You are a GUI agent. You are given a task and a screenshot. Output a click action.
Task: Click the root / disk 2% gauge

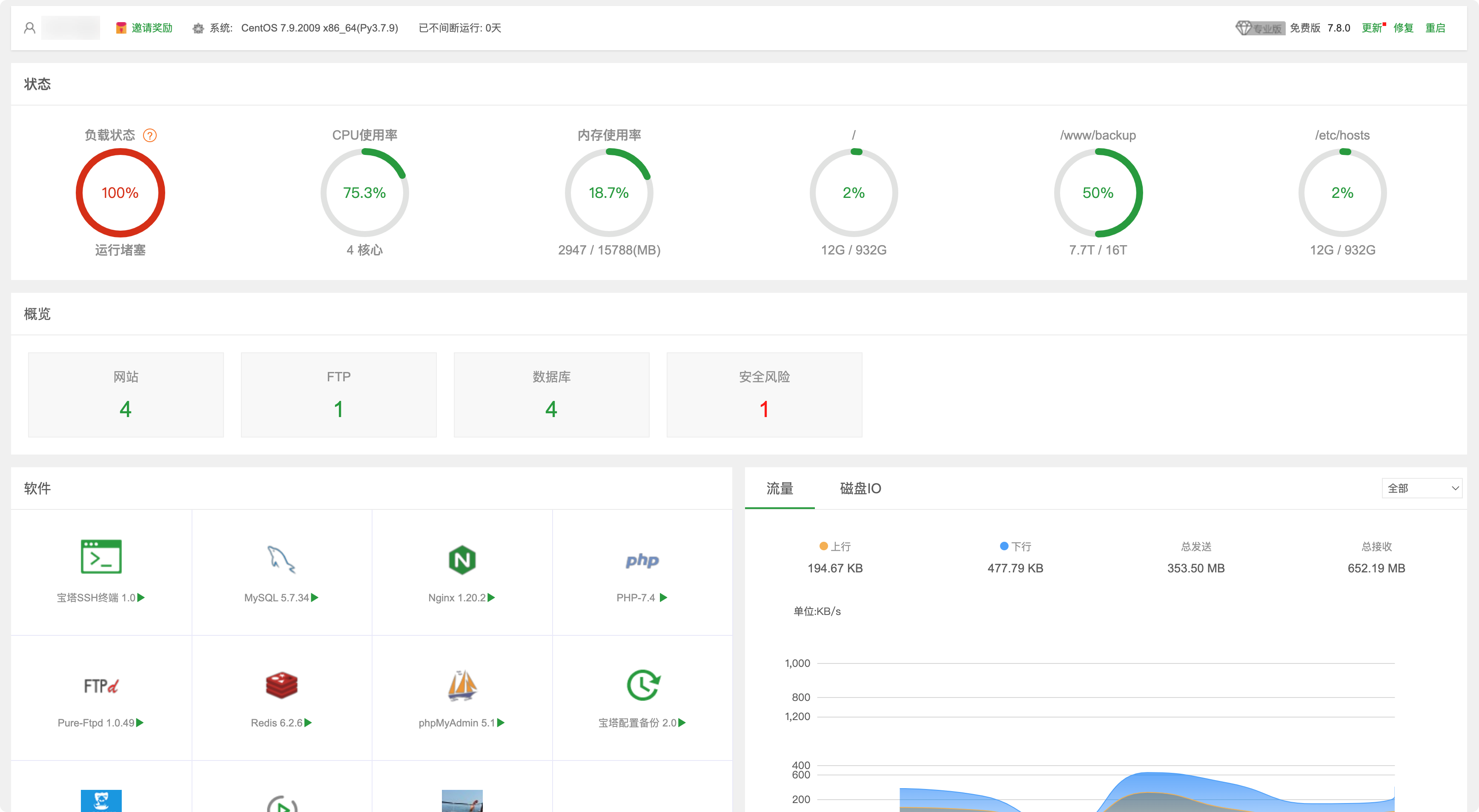854,193
